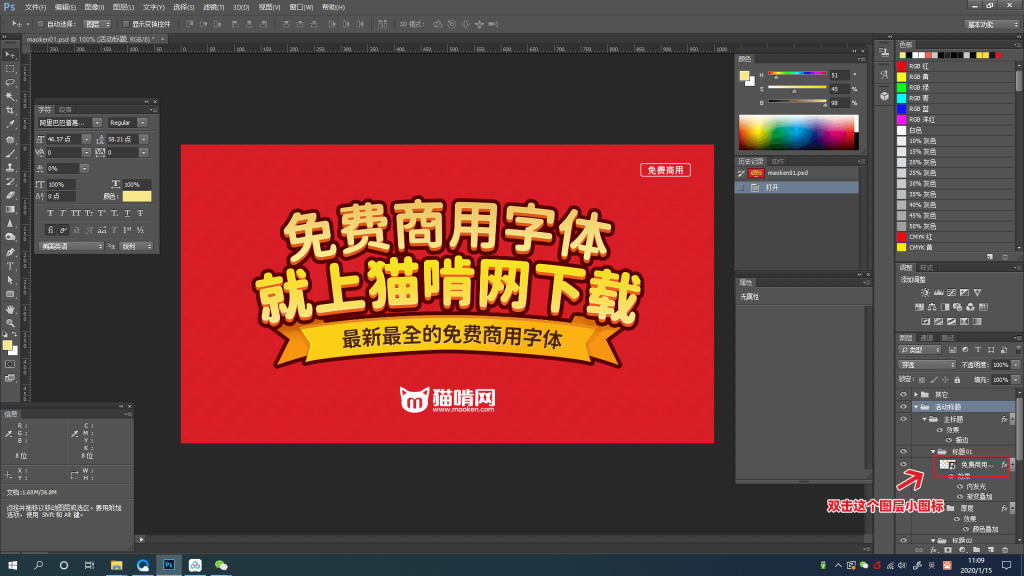The image size is (1024, 576).
Task: Select the maoken01.psd history snapshot
Action: (797, 173)
